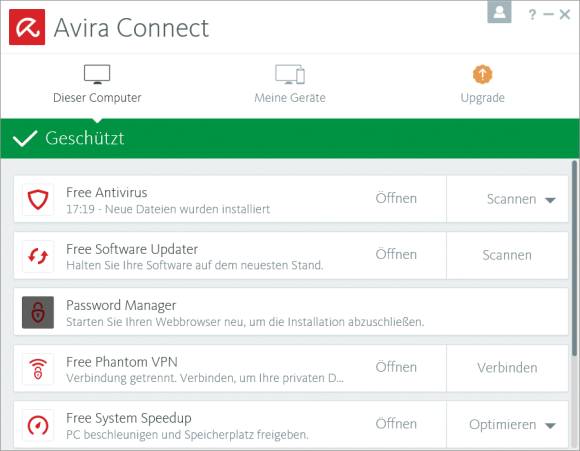Viewport: 580px width, 451px height.
Task: Click the Software Updater arrows icon
Action: coord(38,256)
